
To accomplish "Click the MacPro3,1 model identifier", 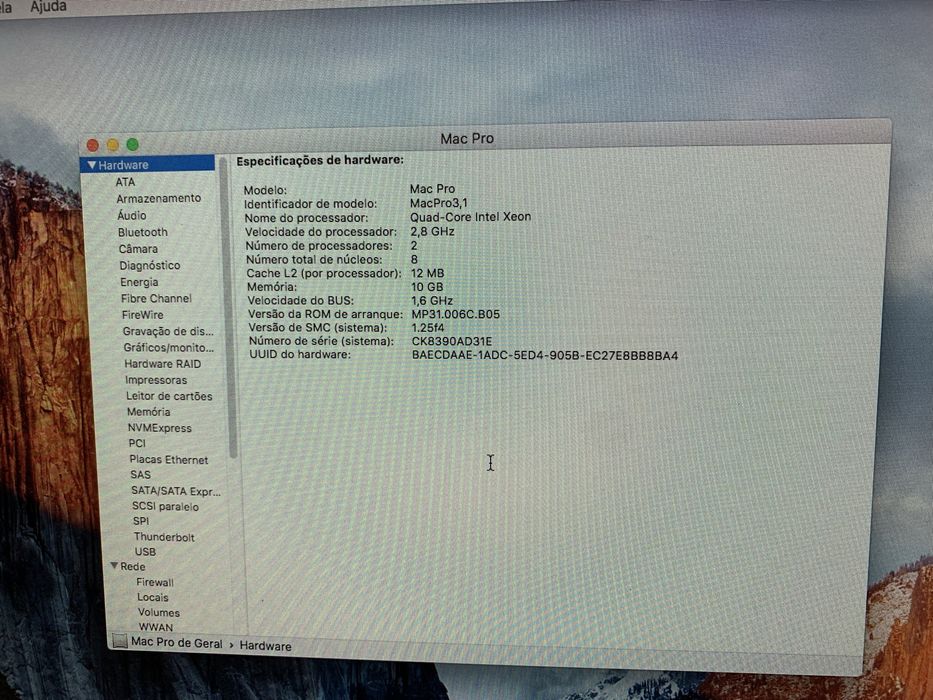I will 439,203.
